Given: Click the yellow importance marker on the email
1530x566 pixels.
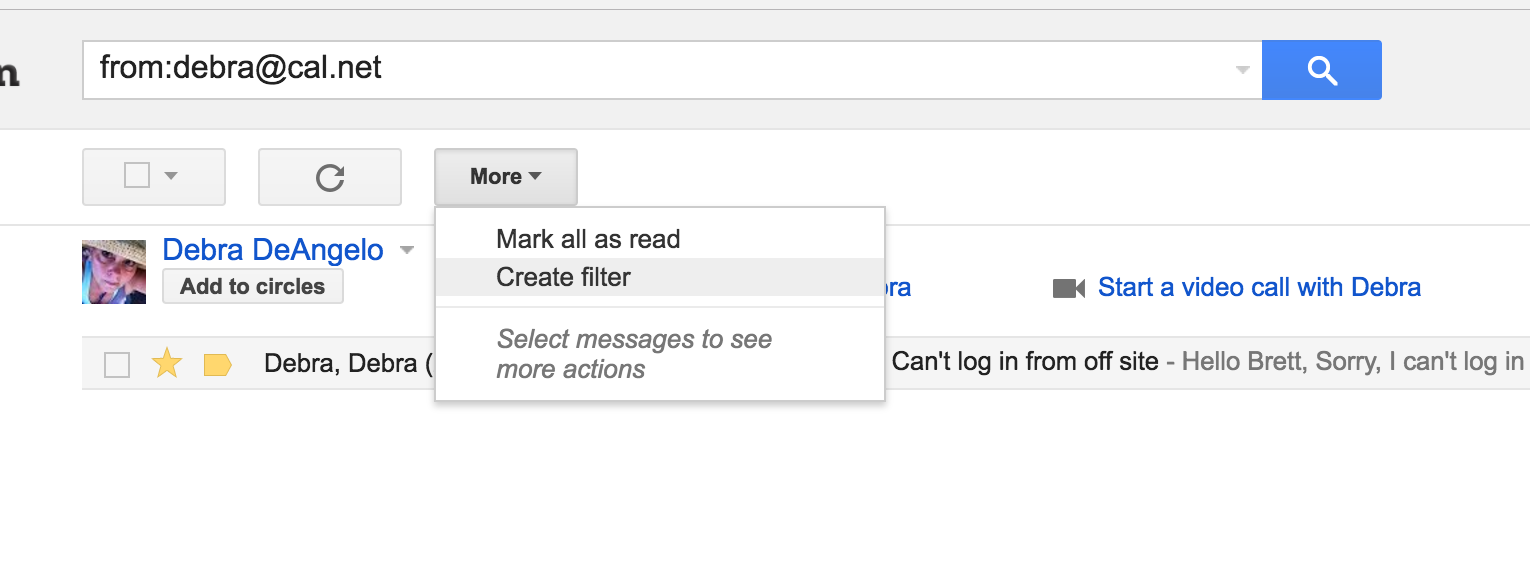Looking at the screenshot, I should [217, 365].
